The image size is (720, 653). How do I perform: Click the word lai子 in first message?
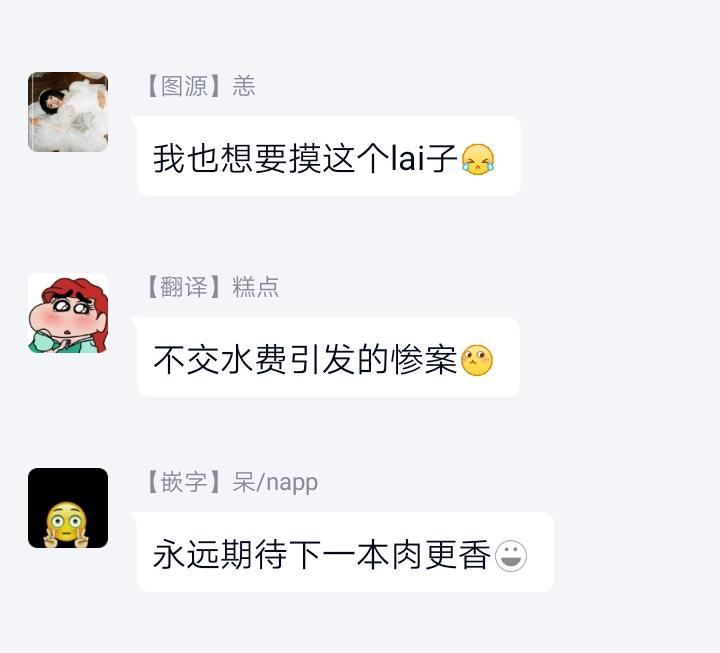pyautogui.click(x=424, y=158)
